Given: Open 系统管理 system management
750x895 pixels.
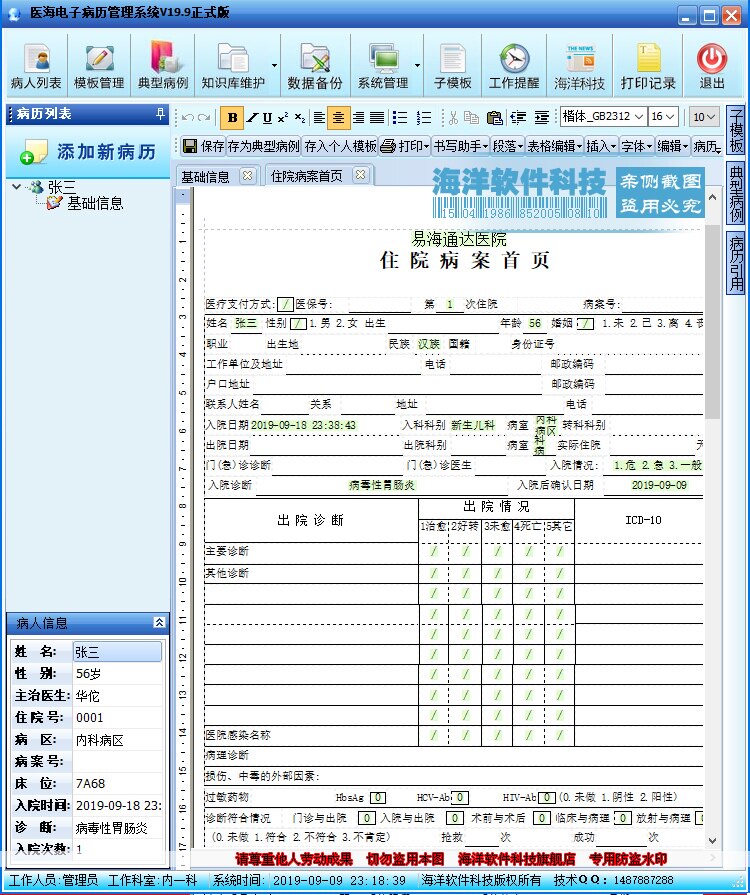Looking at the screenshot, I should pyautogui.click(x=383, y=66).
